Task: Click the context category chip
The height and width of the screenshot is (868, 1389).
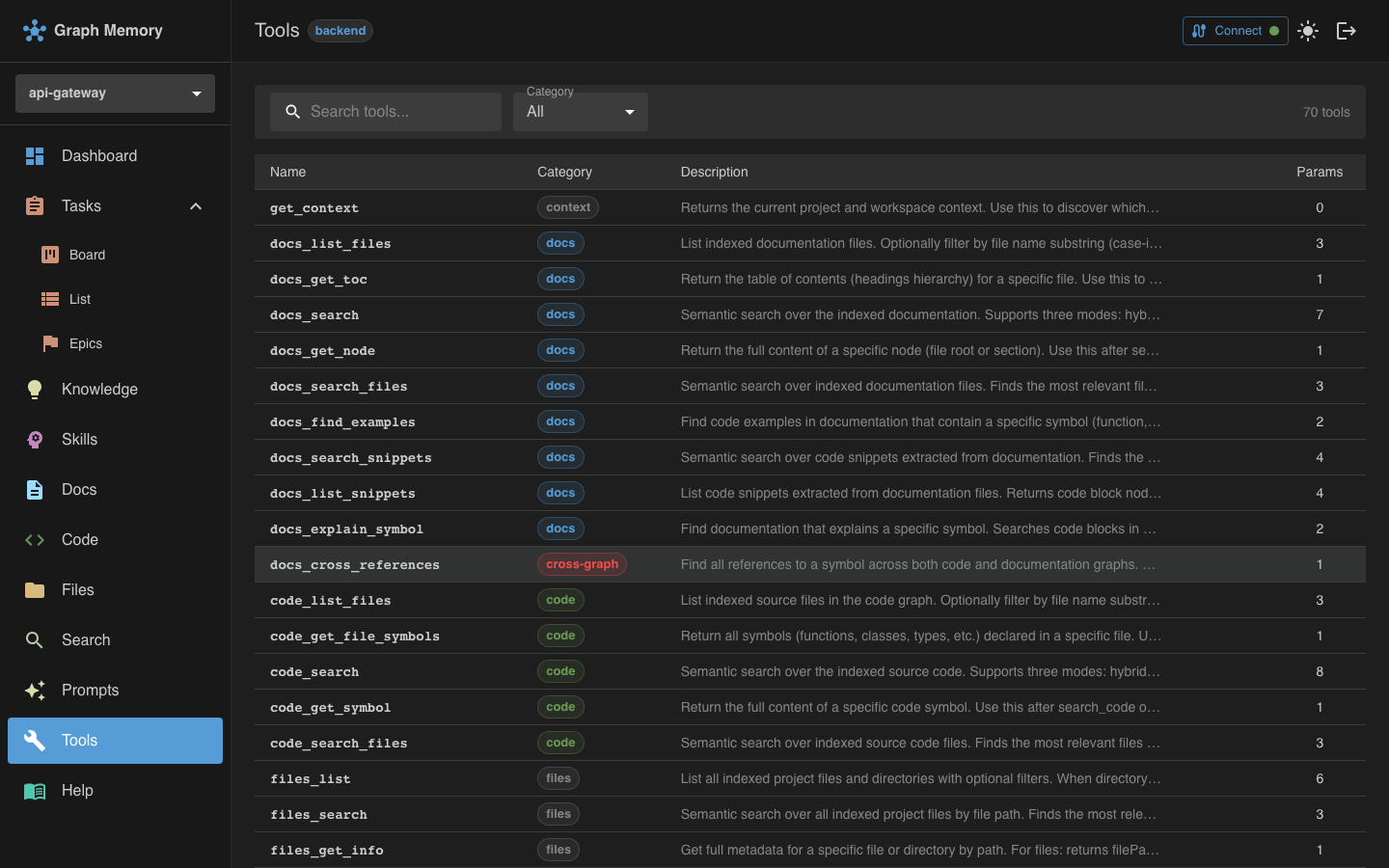Action: [x=568, y=207]
